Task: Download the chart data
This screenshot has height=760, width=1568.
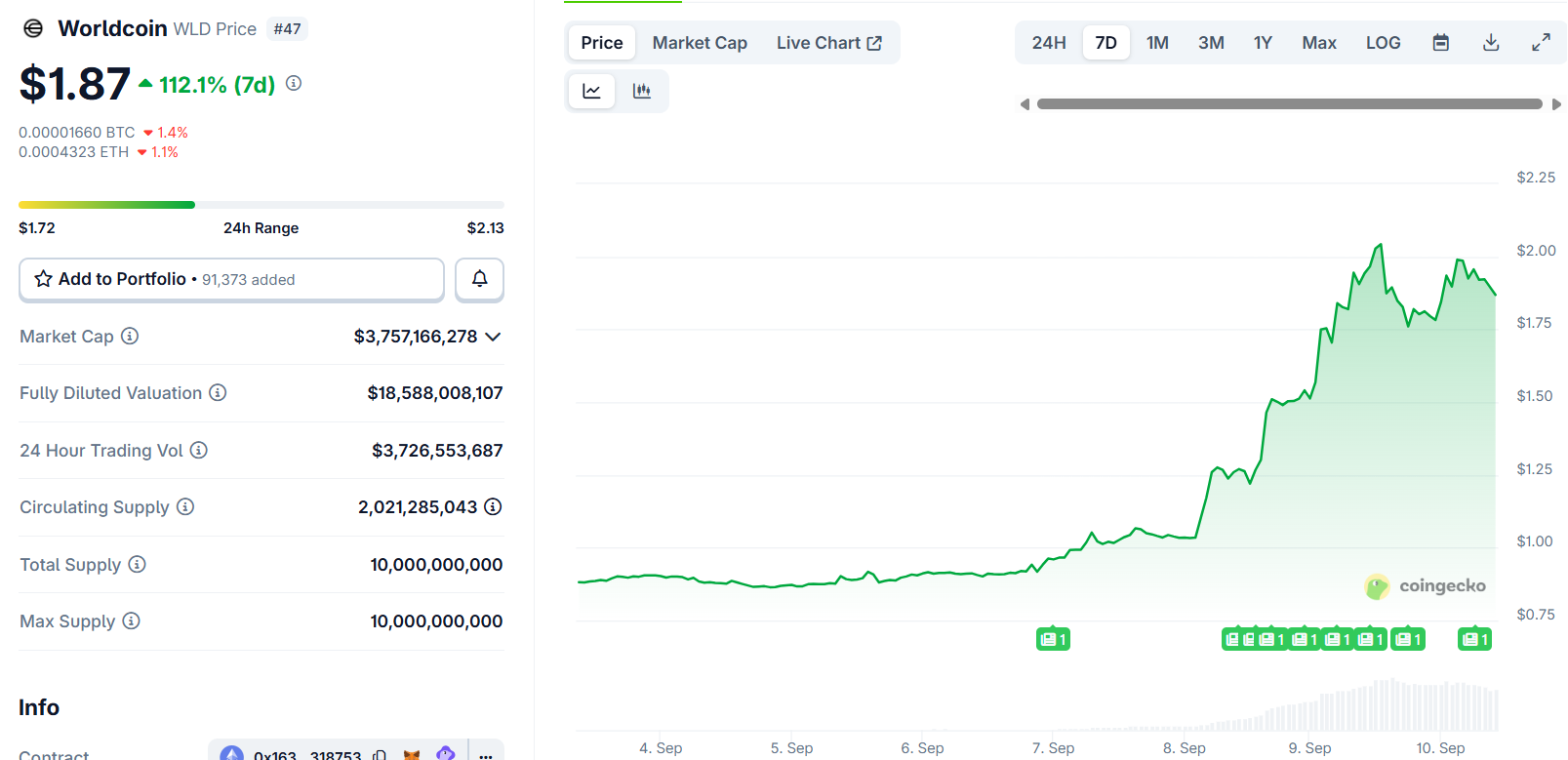Action: (x=1491, y=43)
